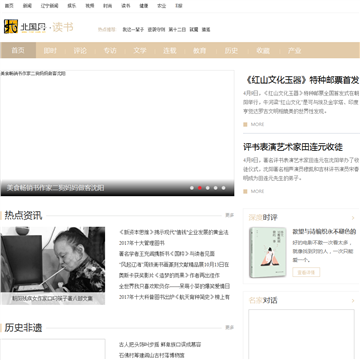Viewport: 360px width, 360px height.
Task: Select the 首页 tab in the tan navigation bar
Action: [18, 50]
